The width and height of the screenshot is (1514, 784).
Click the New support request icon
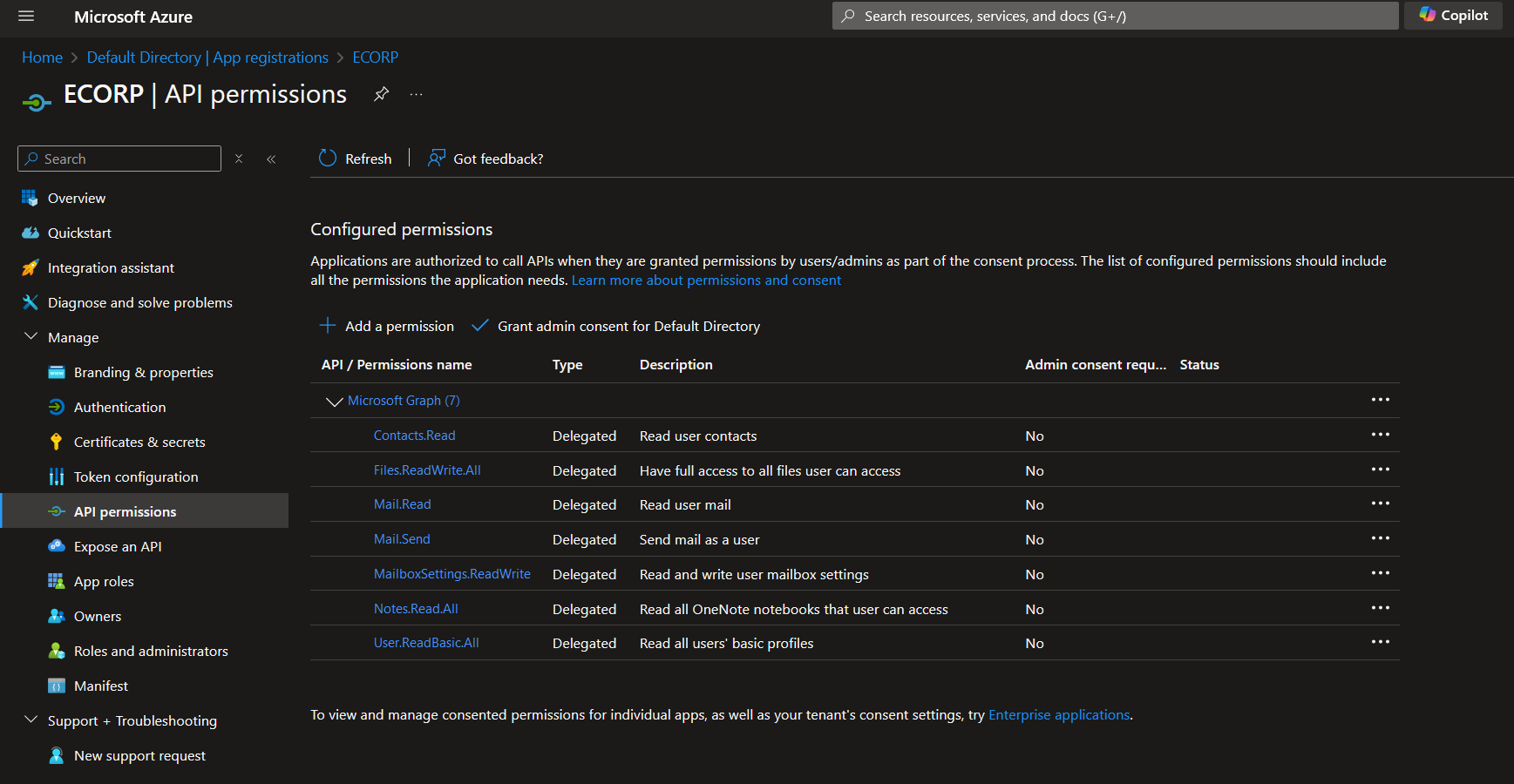point(57,755)
